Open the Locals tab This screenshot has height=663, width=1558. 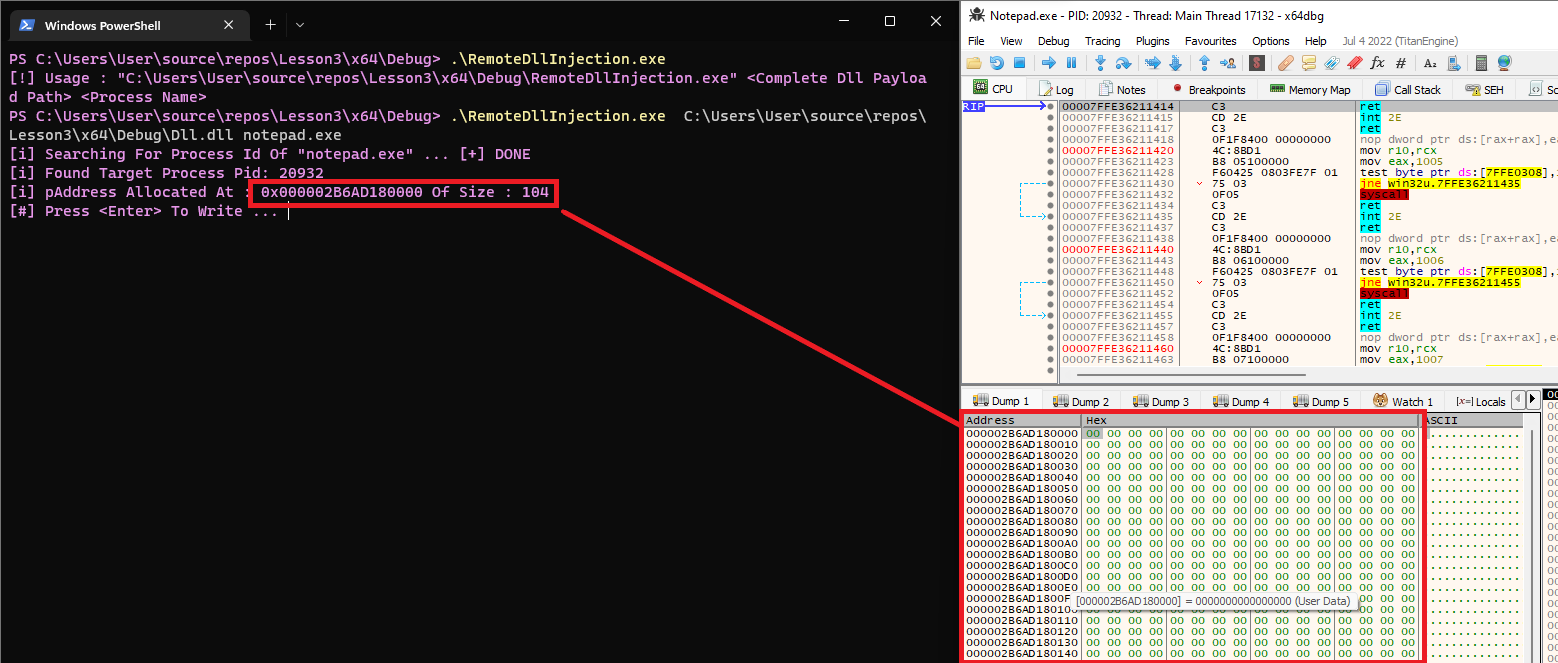pyautogui.click(x=1480, y=401)
